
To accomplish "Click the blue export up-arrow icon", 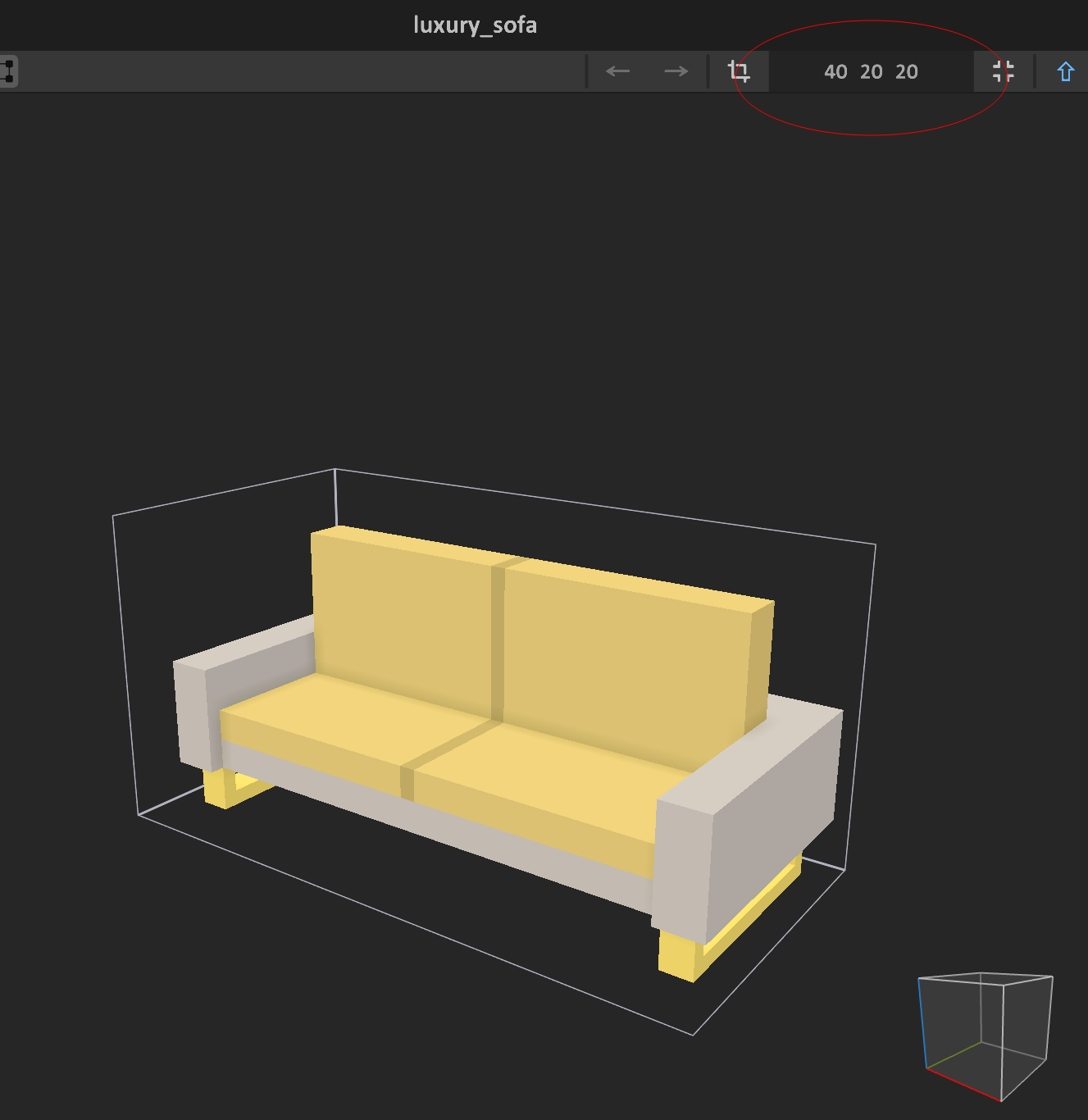I will pos(1065,72).
